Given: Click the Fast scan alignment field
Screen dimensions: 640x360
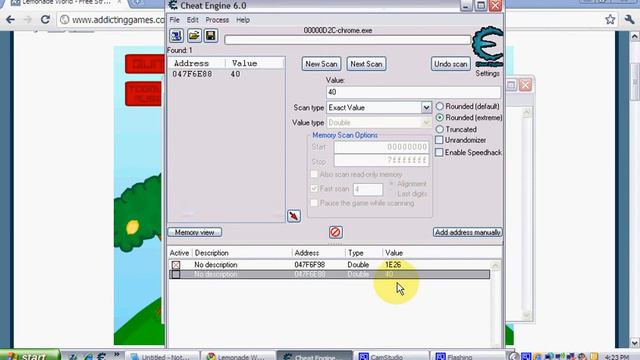Looking at the screenshot, I should tap(368, 189).
